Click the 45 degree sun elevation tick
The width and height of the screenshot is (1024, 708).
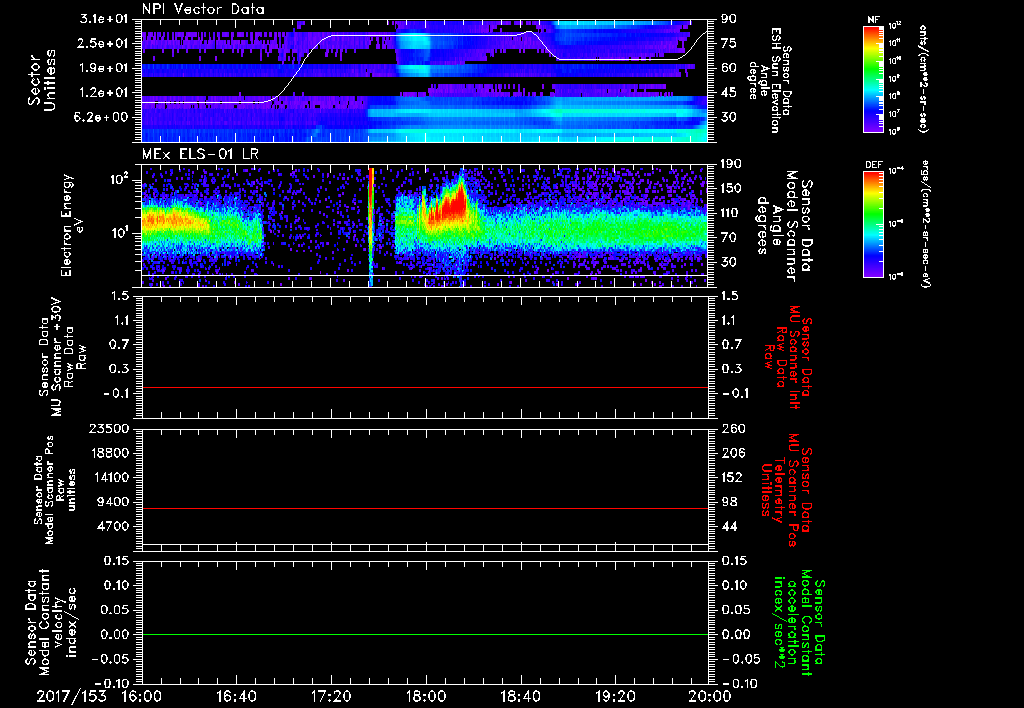[x=729, y=93]
